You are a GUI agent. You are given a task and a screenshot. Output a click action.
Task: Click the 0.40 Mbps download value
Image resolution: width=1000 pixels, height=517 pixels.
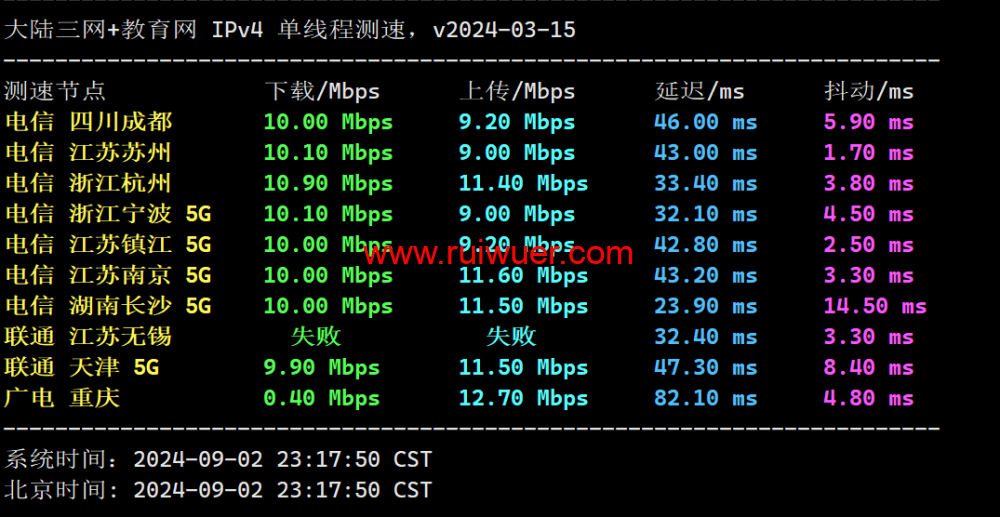(x=321, y=398)
